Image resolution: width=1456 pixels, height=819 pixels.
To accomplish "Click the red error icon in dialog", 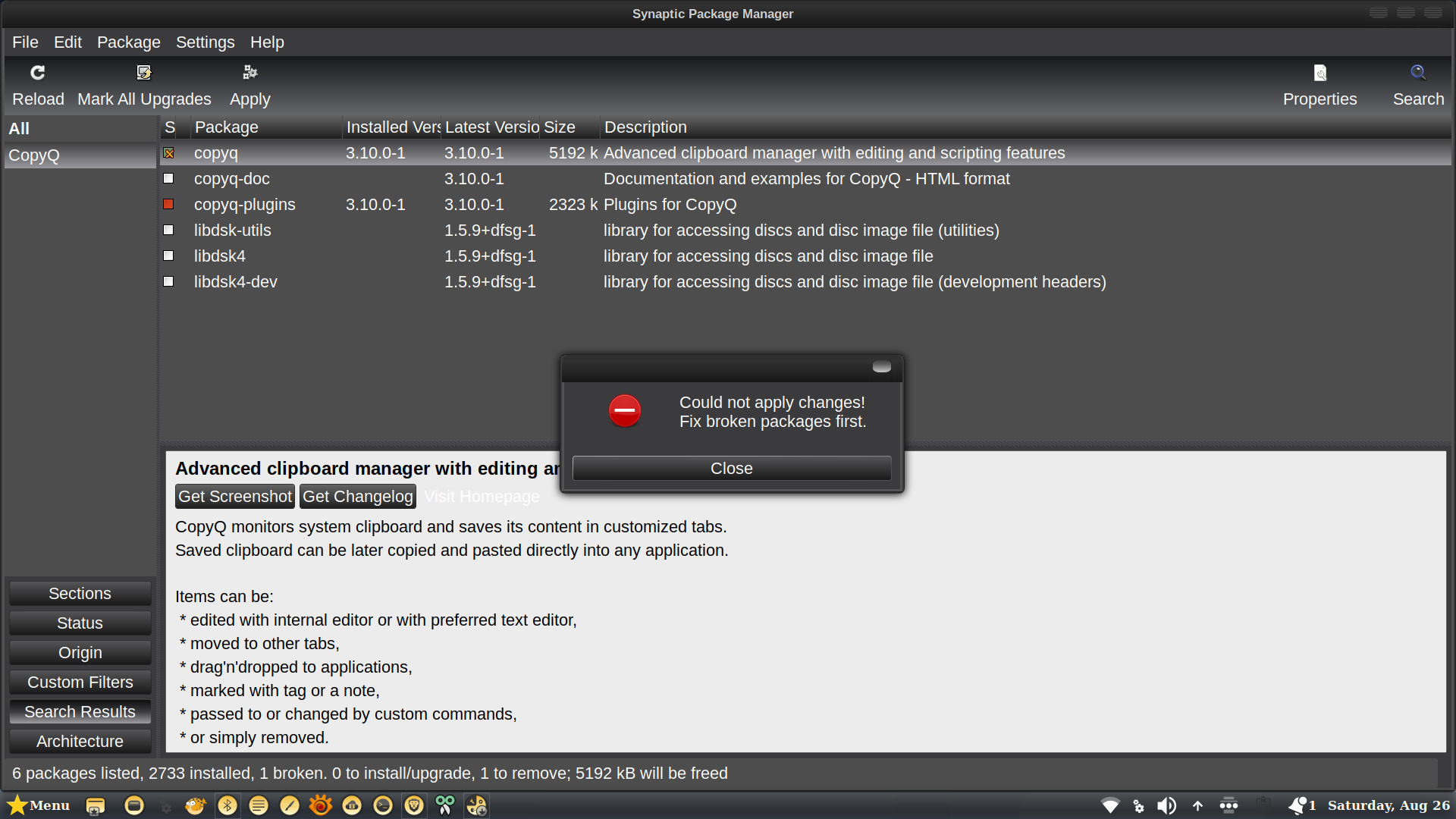I will click(625, 411).
